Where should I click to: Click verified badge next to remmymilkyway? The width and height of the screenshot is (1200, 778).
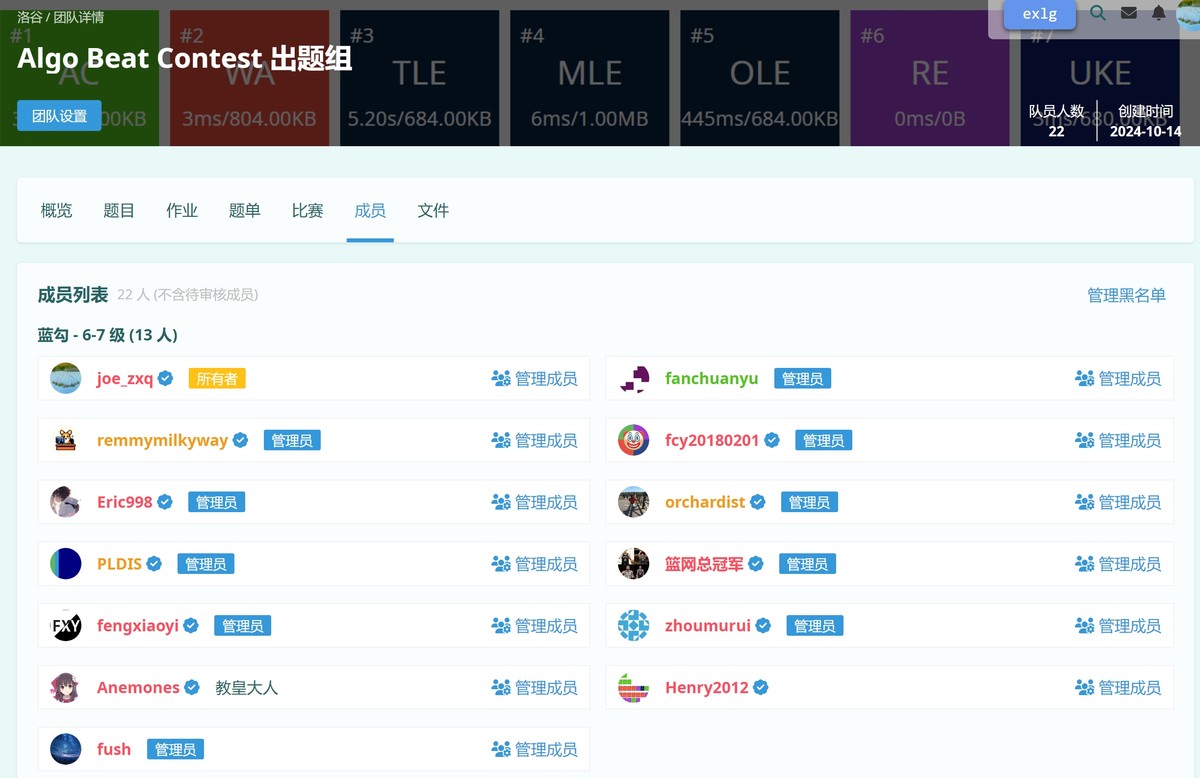241,440
